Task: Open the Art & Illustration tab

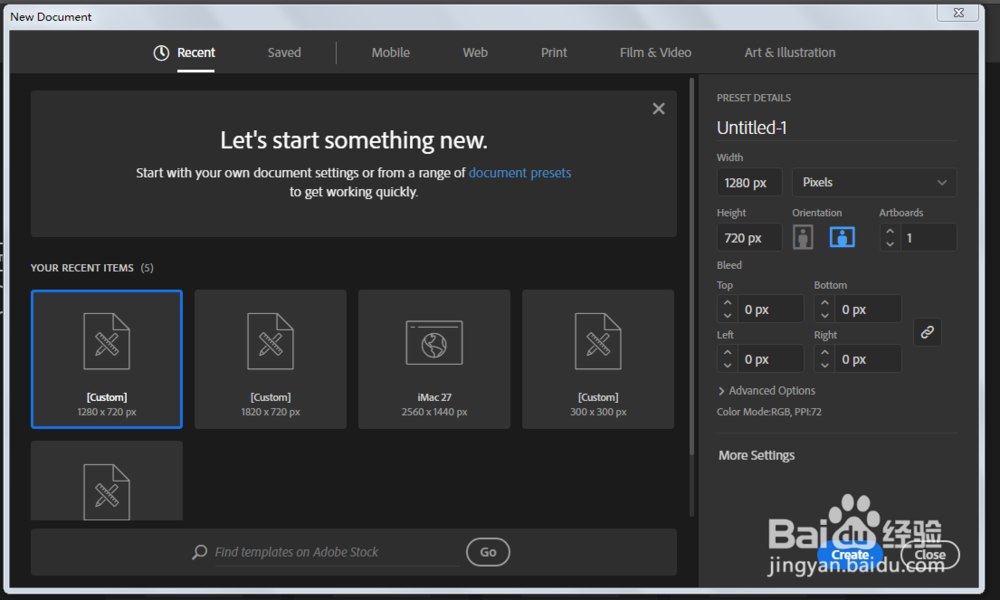Action: click(x=790, y=53)
